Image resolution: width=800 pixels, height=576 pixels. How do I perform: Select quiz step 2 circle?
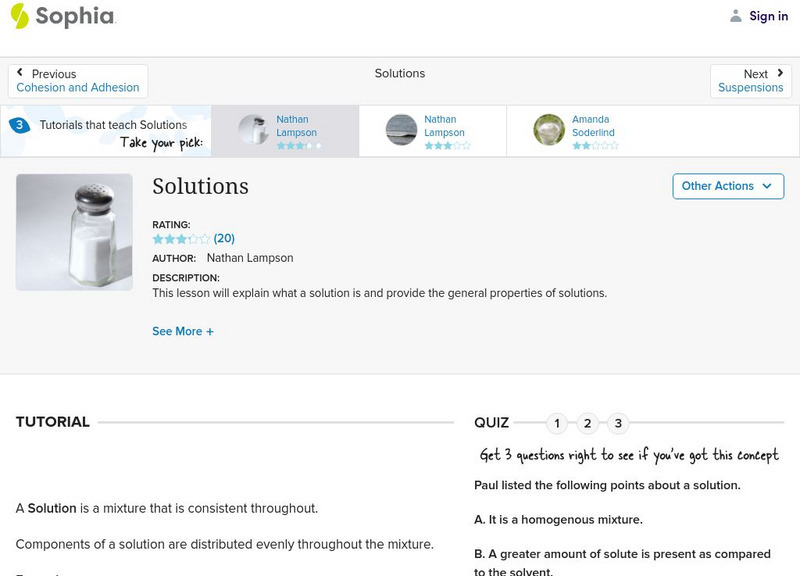(587, 423)
